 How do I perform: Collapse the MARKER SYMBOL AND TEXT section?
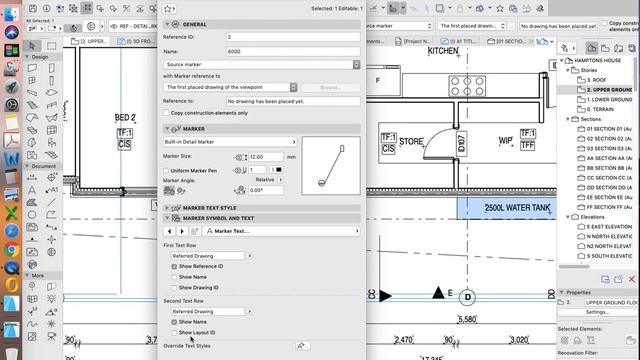point(167,218)
